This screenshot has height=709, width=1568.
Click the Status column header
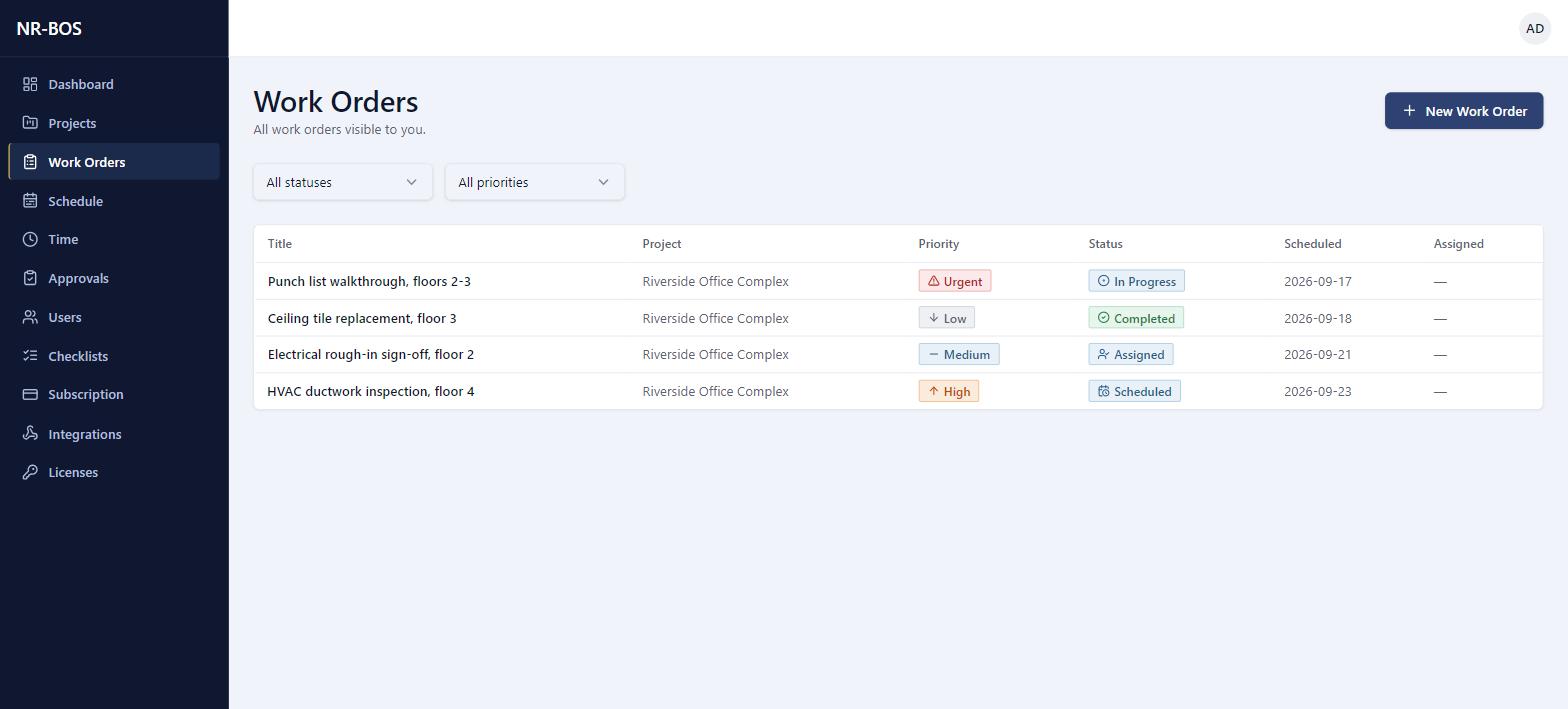[1106, 244]
